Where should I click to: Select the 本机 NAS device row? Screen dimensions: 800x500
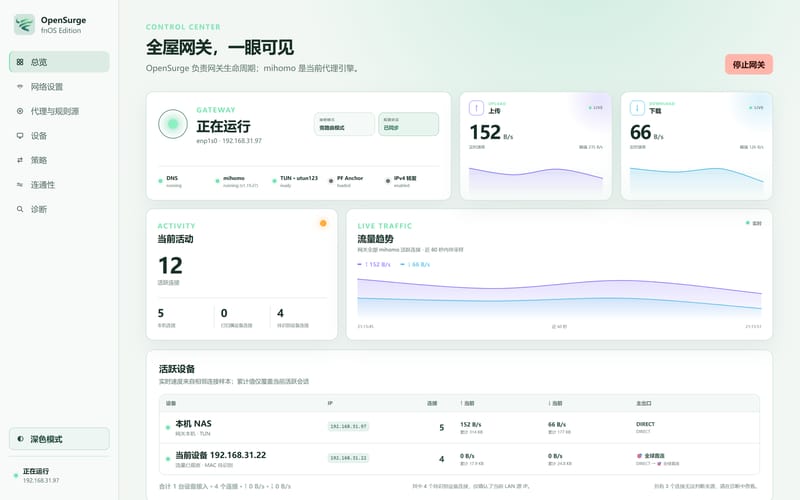(x=459, y=428)
